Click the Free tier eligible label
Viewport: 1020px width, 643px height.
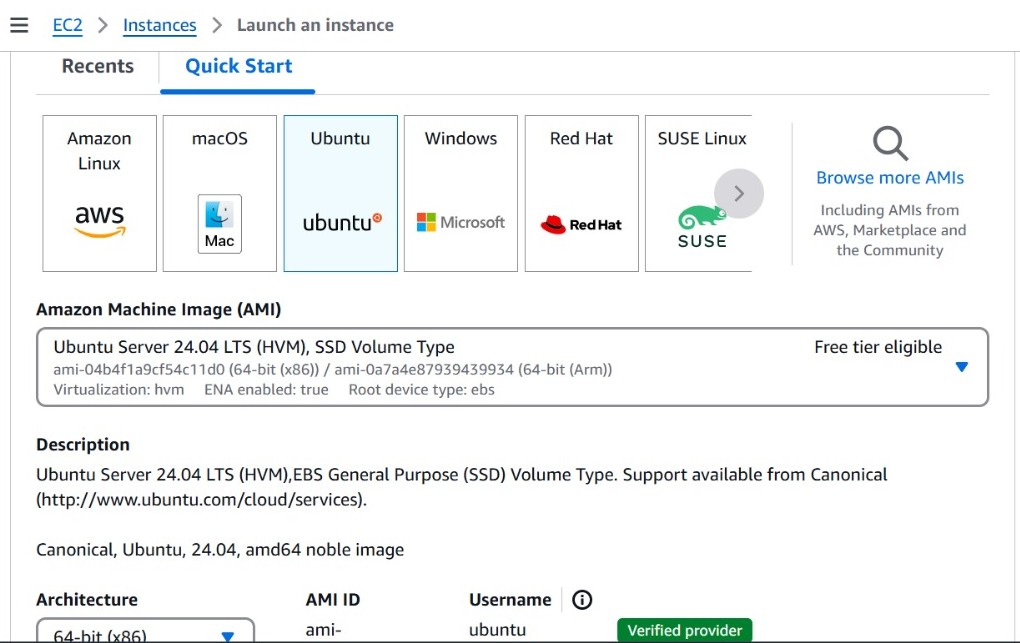[878, 347]
